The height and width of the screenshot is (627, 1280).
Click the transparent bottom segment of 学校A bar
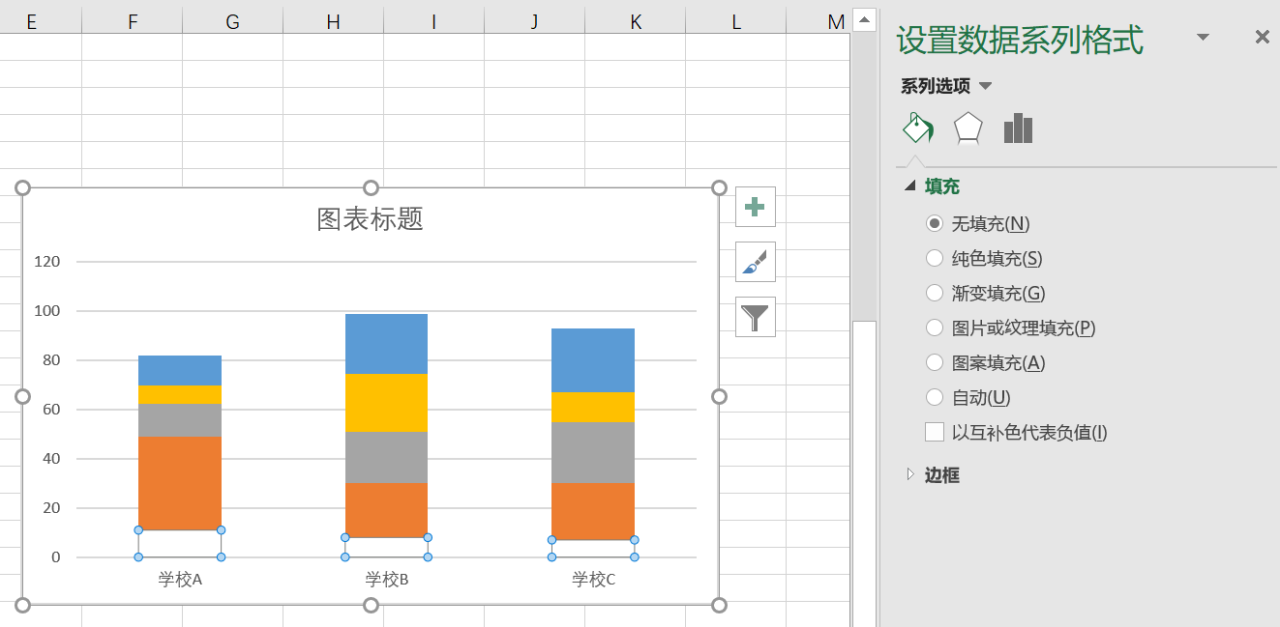[180, 543]
